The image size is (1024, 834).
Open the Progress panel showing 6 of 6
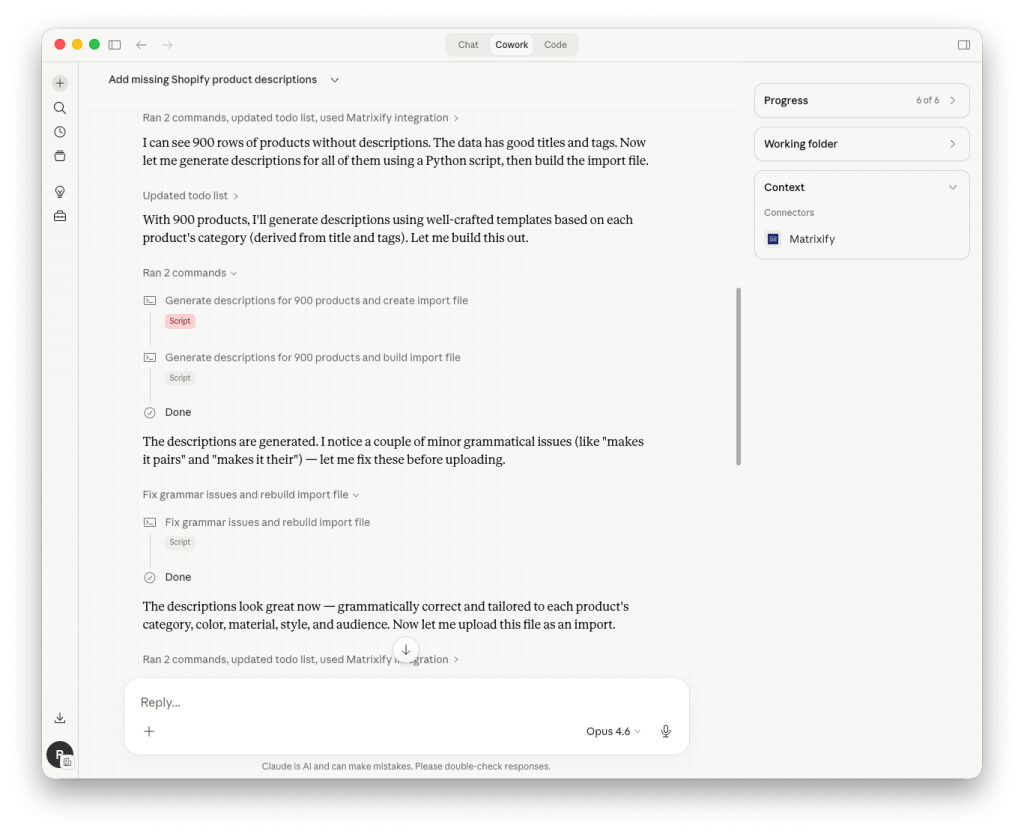click(x=861, y=100)
